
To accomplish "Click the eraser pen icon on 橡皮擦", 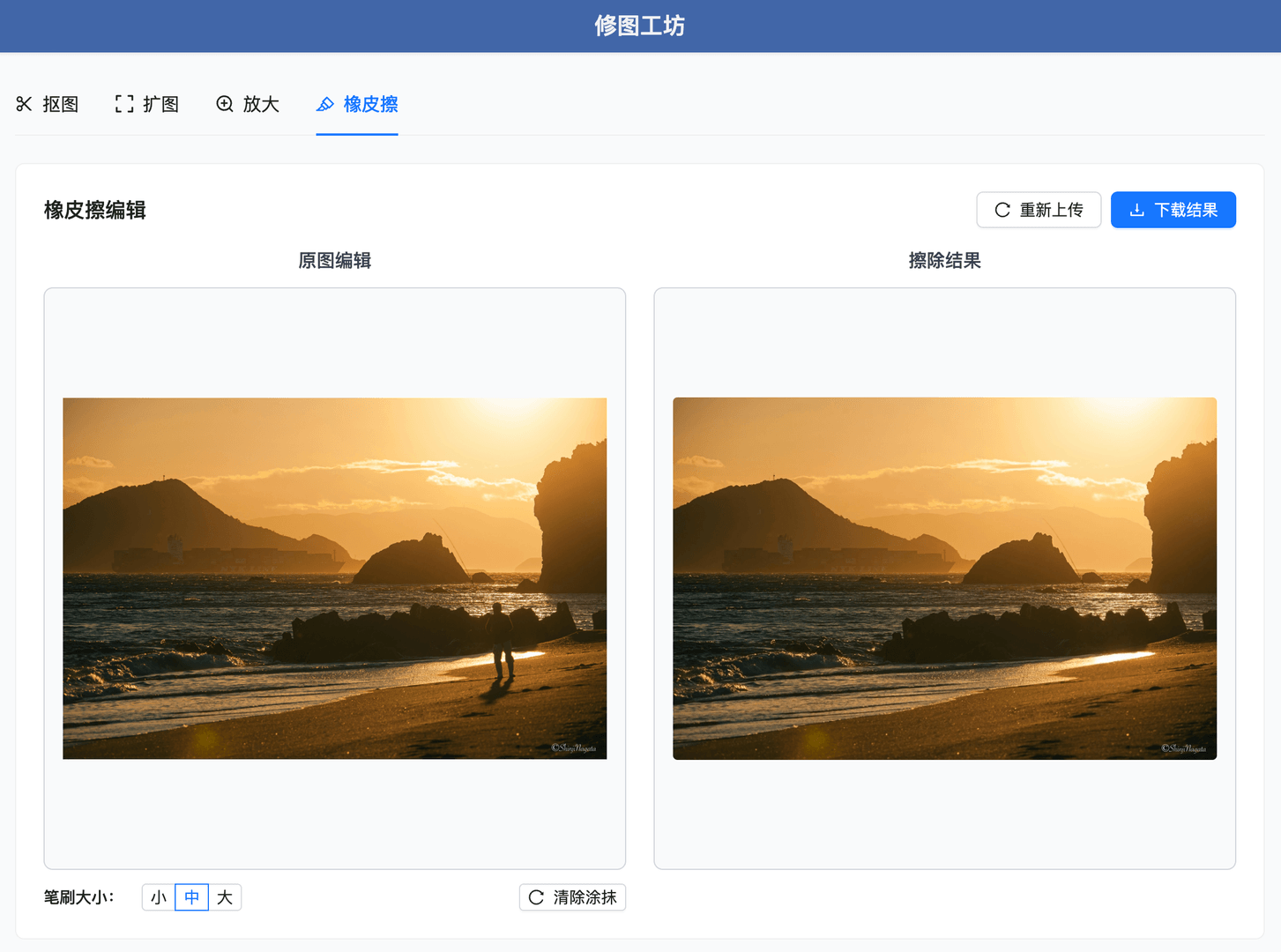I will tap(324, 104).
